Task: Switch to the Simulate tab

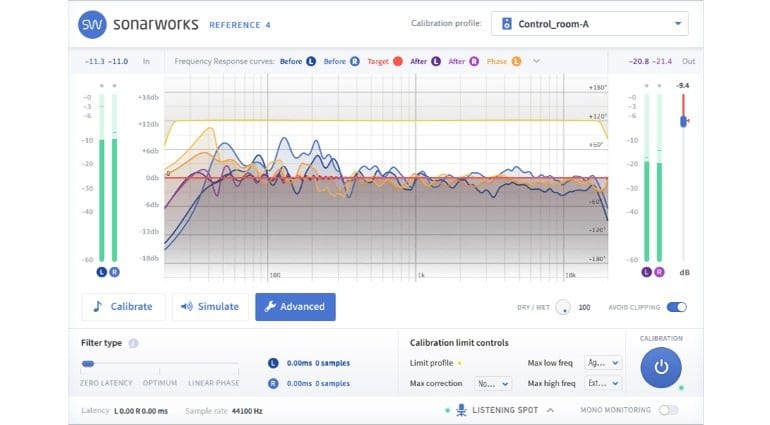Action: pyautogui.click(x=210, y=307)
